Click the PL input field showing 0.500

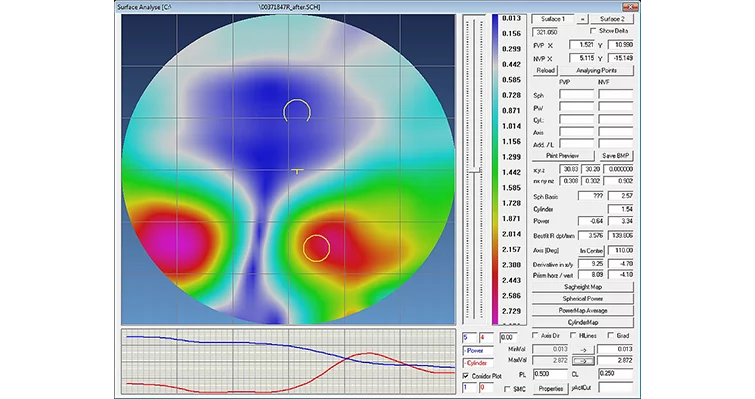(550, 374)
